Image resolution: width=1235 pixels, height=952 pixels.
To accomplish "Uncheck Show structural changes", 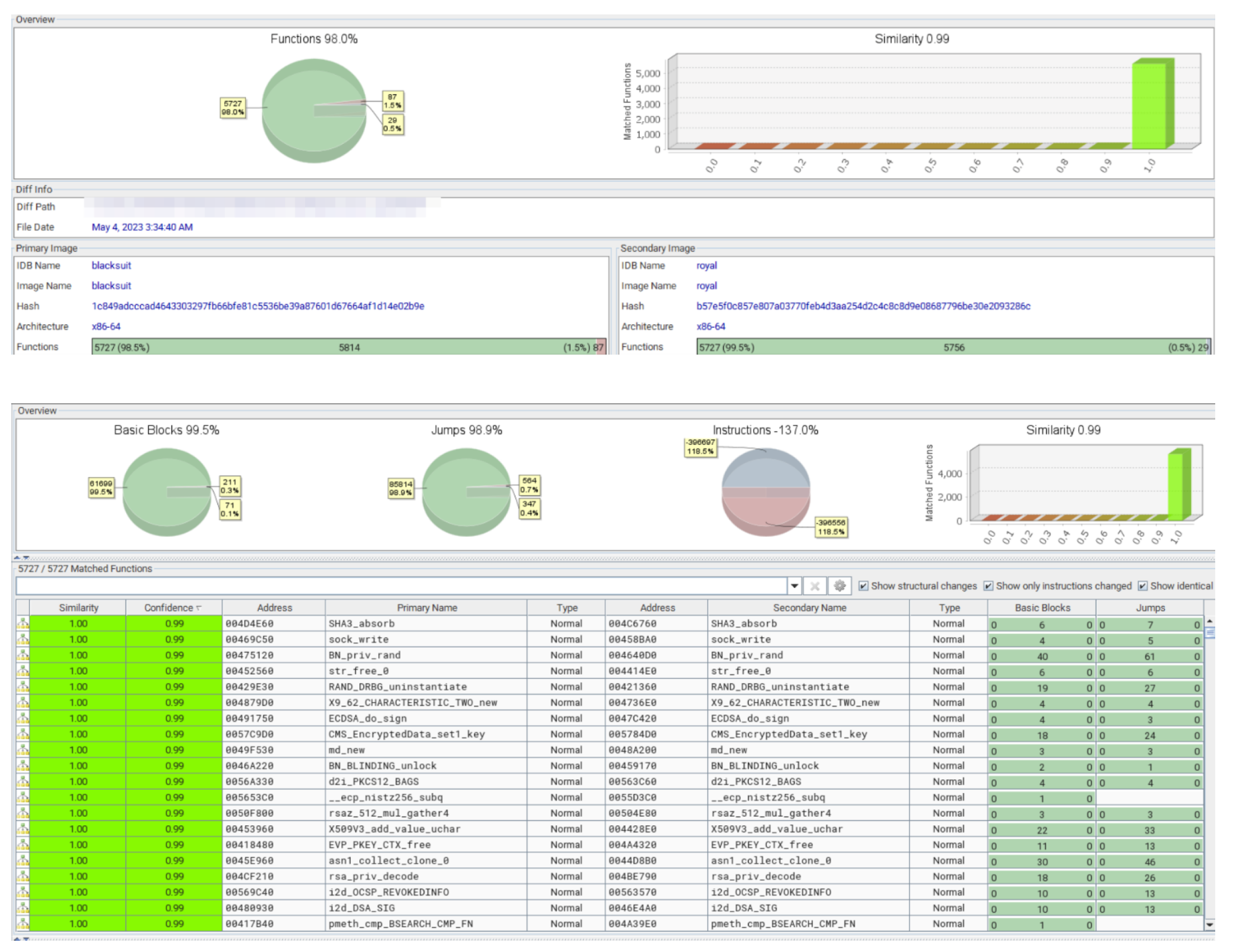I will coord(863,586).
